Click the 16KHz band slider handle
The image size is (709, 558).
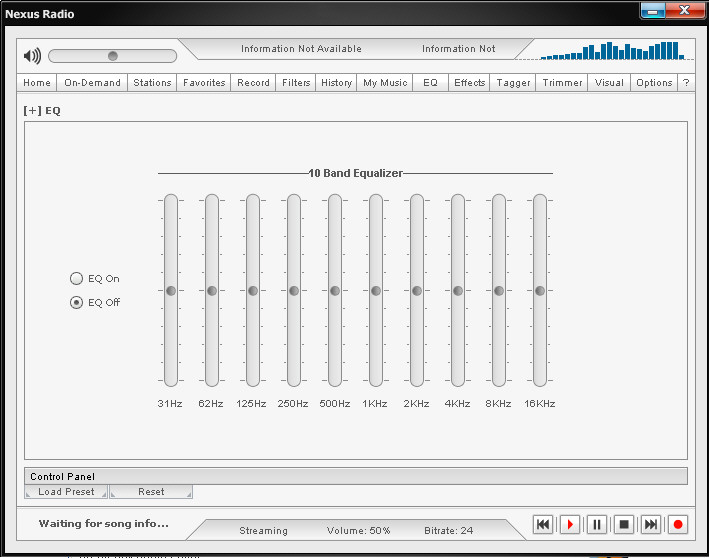click(540, 291)
